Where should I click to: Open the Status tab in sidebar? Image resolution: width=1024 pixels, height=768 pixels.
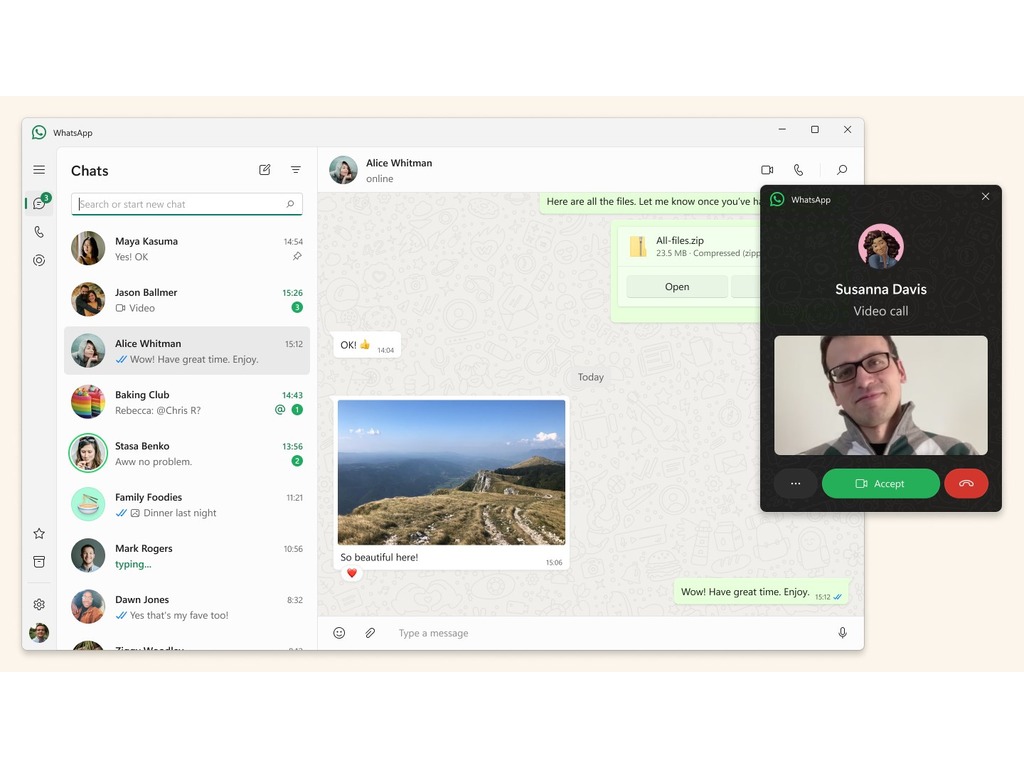(x=39, y=260)
